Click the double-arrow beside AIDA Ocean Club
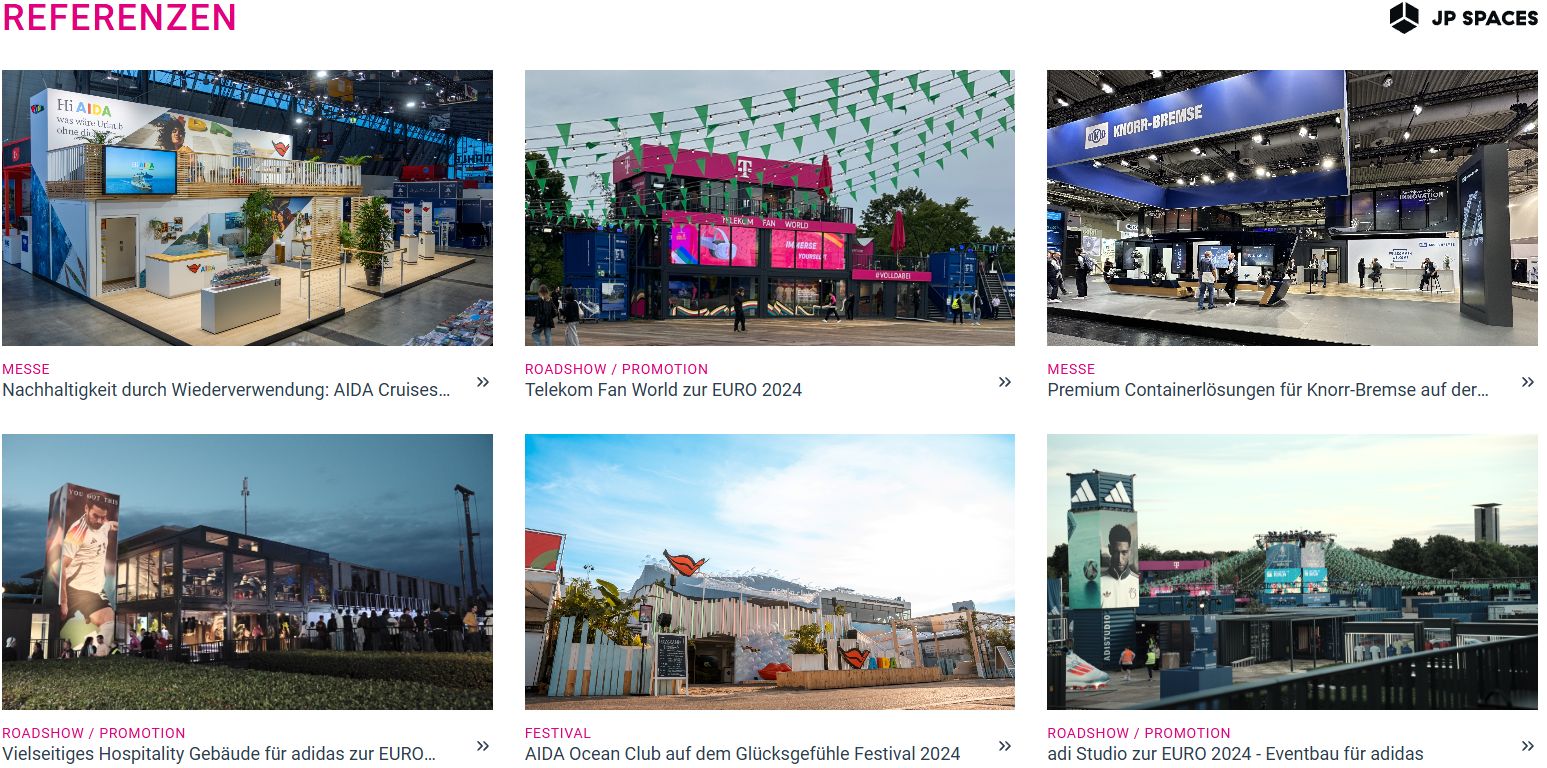This screenshot has height=768, width=1547. (1005, 745)
